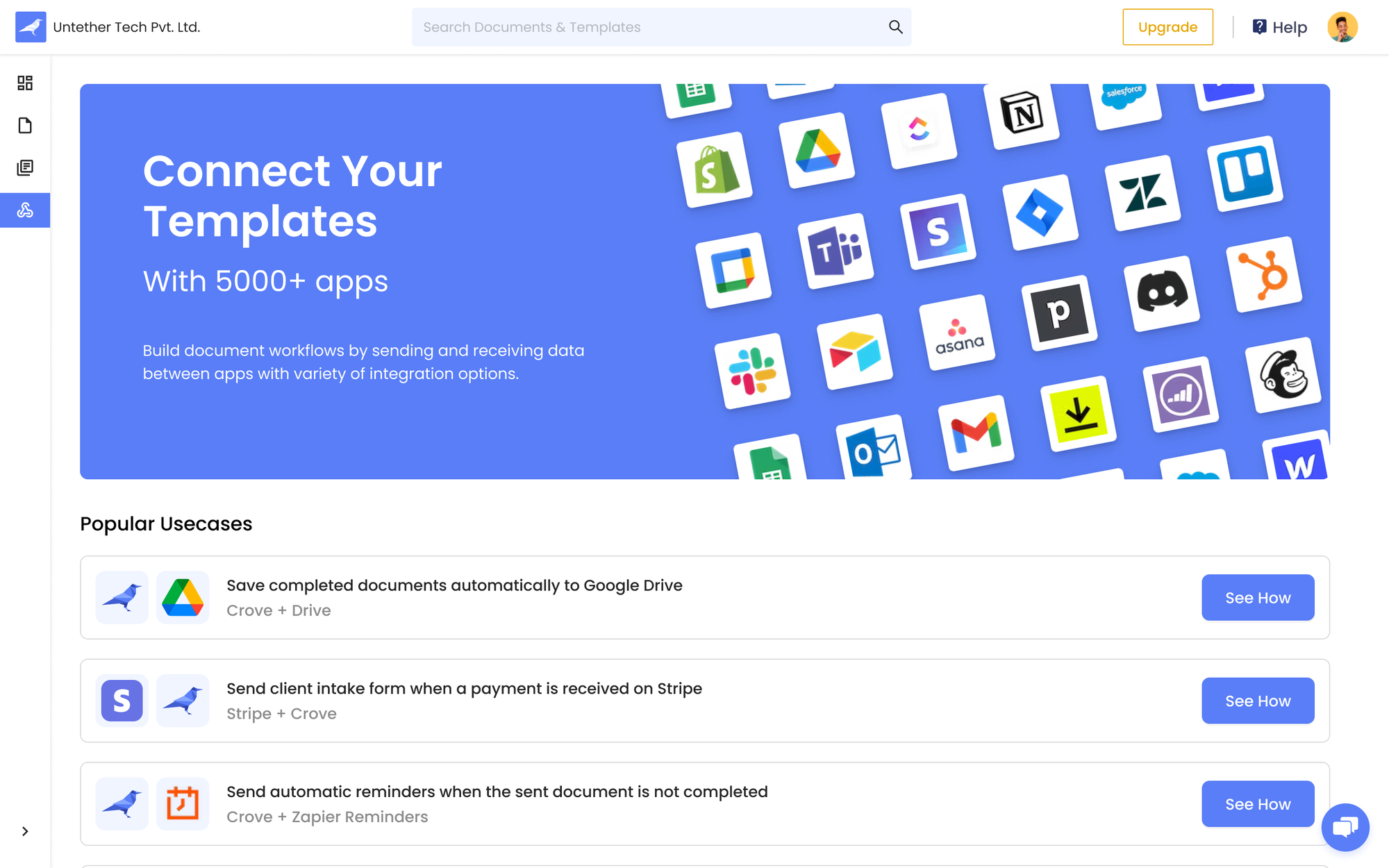
Task: See How for Google Drive use case
Action: 1258,597
